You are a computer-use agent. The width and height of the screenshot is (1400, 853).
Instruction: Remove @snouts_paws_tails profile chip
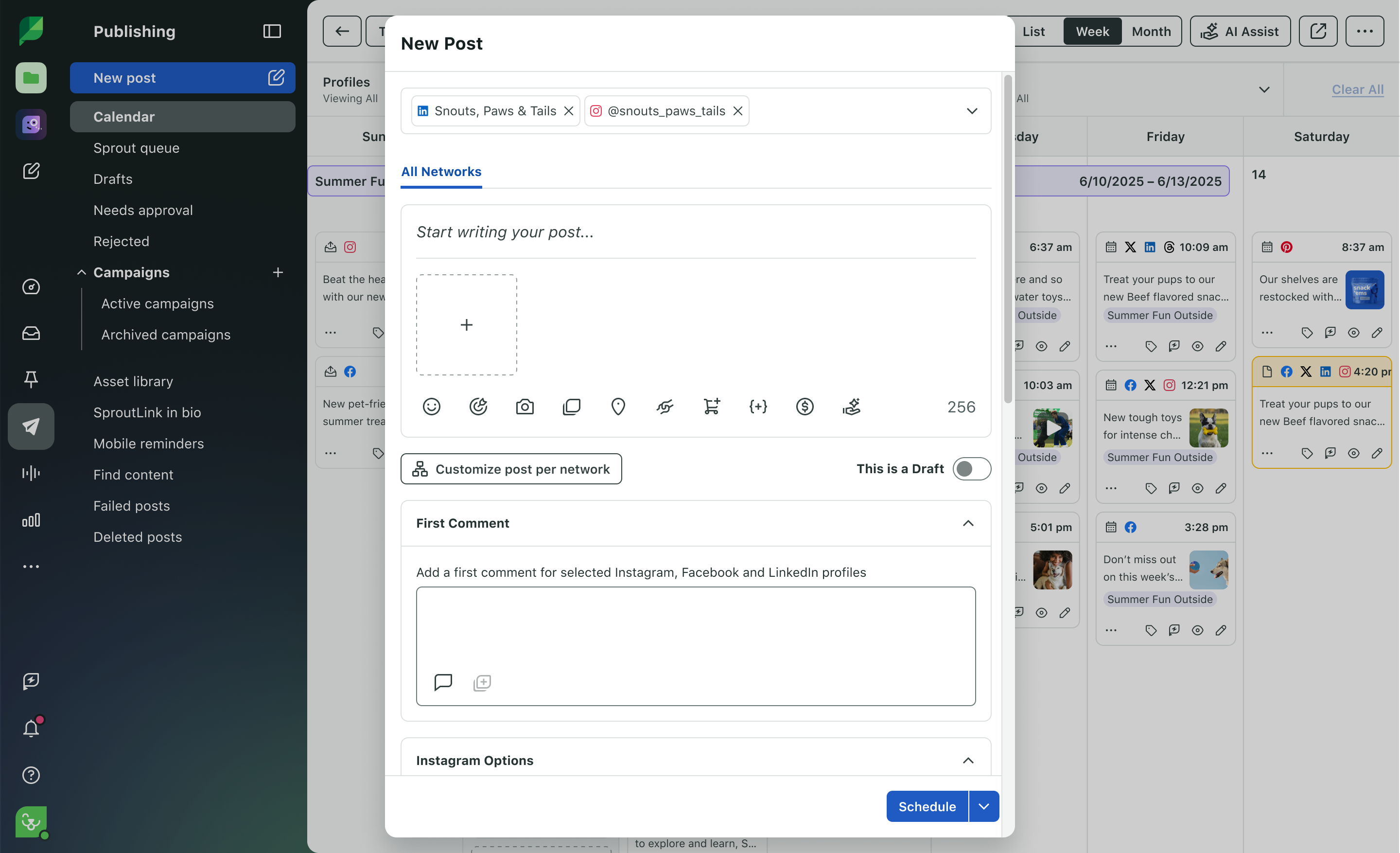pyautogui.click(x=737, y=111)
